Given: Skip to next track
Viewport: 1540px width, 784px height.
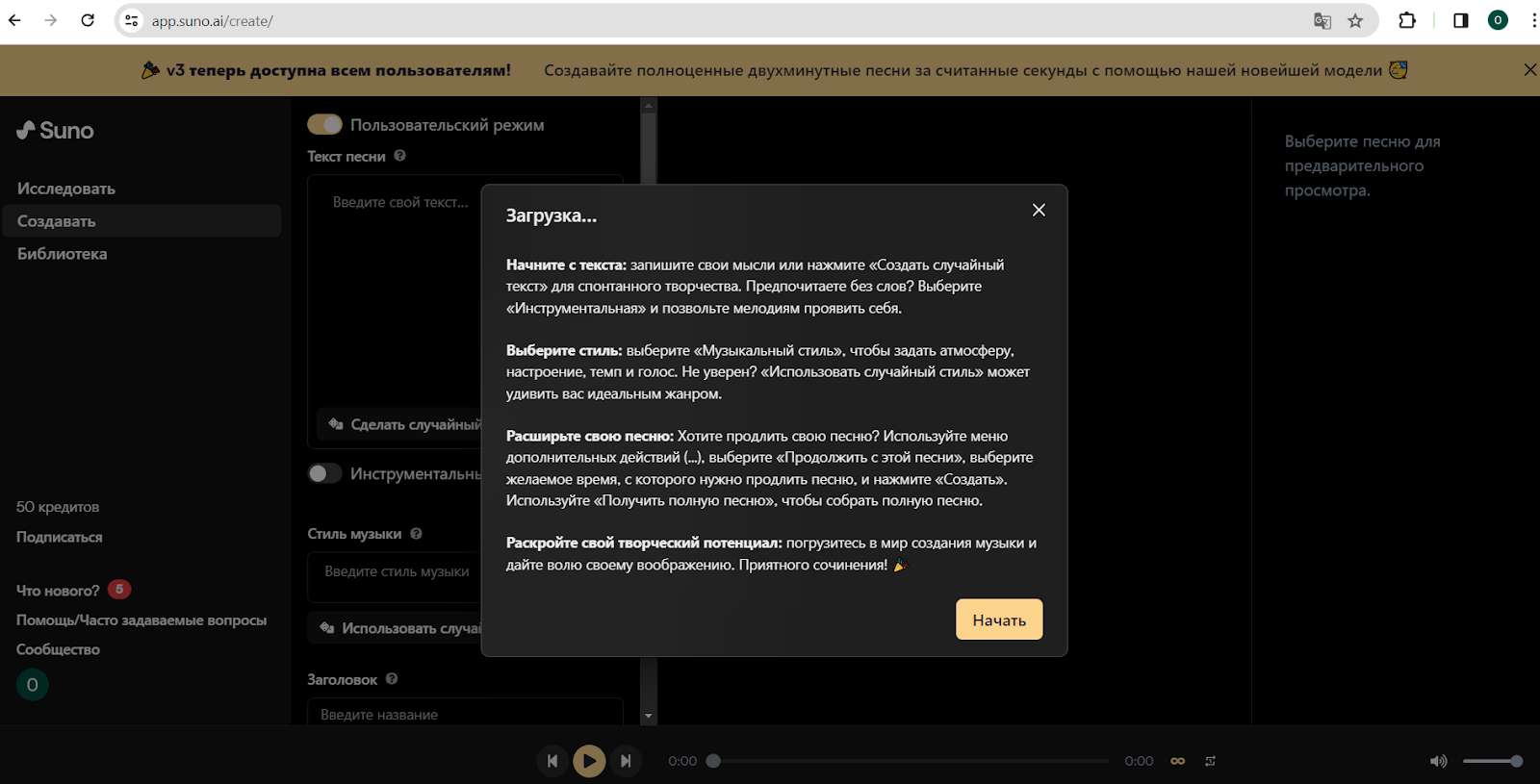Looking at the screenshot, I should (x=626, y=761).
